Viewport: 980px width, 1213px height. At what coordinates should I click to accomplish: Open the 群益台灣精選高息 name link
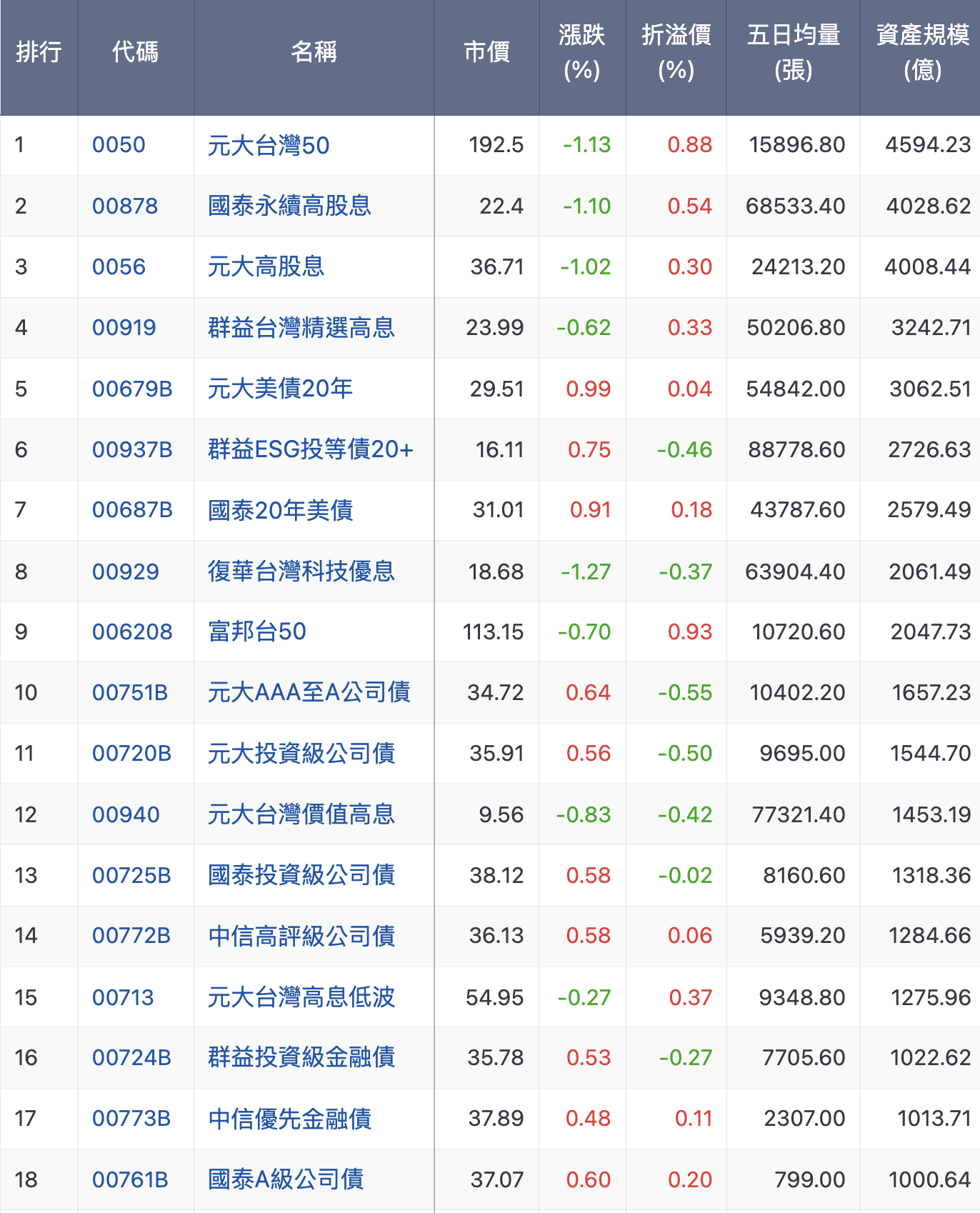pos(301,327)
